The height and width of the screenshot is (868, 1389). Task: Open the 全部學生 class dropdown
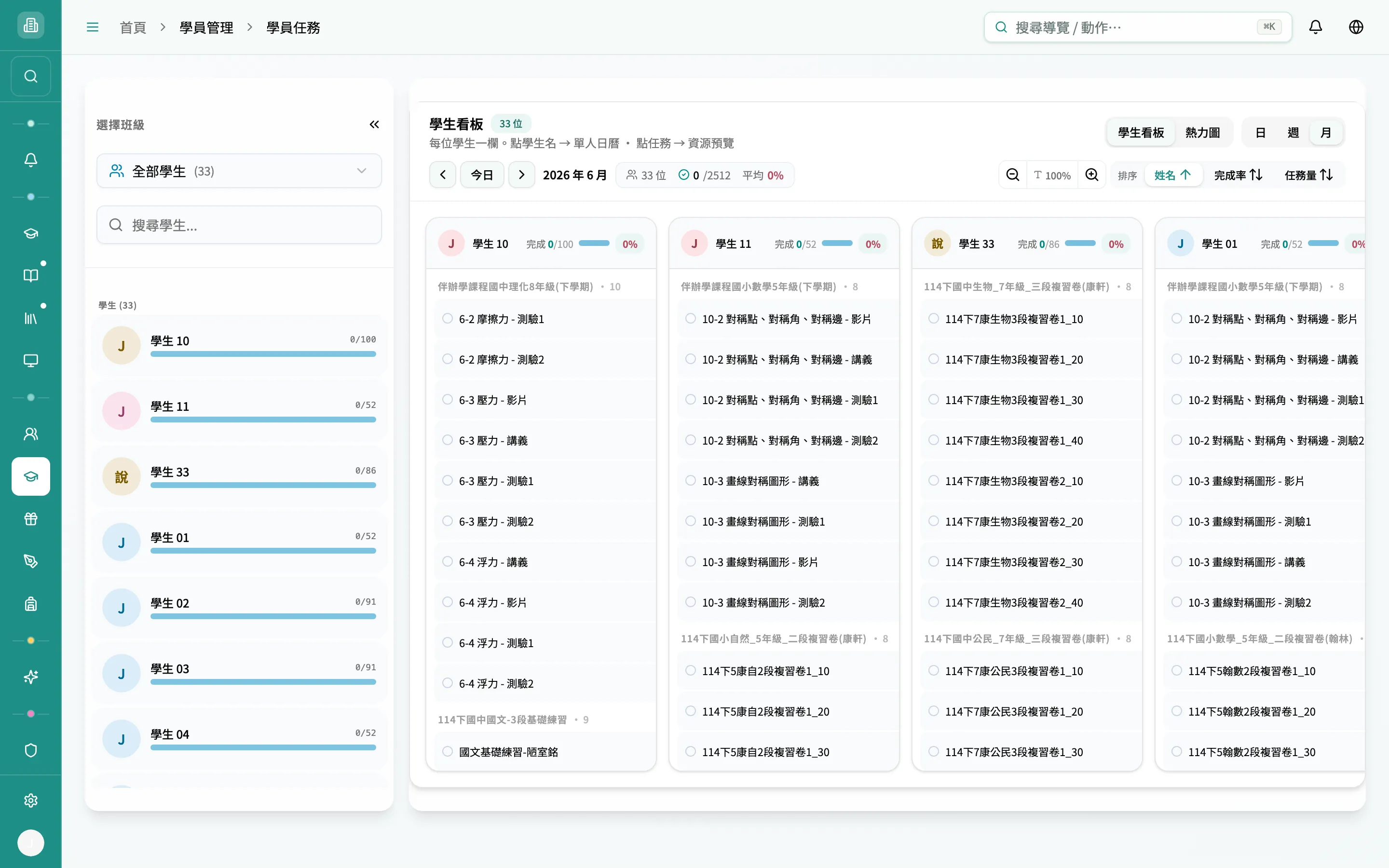239,171
